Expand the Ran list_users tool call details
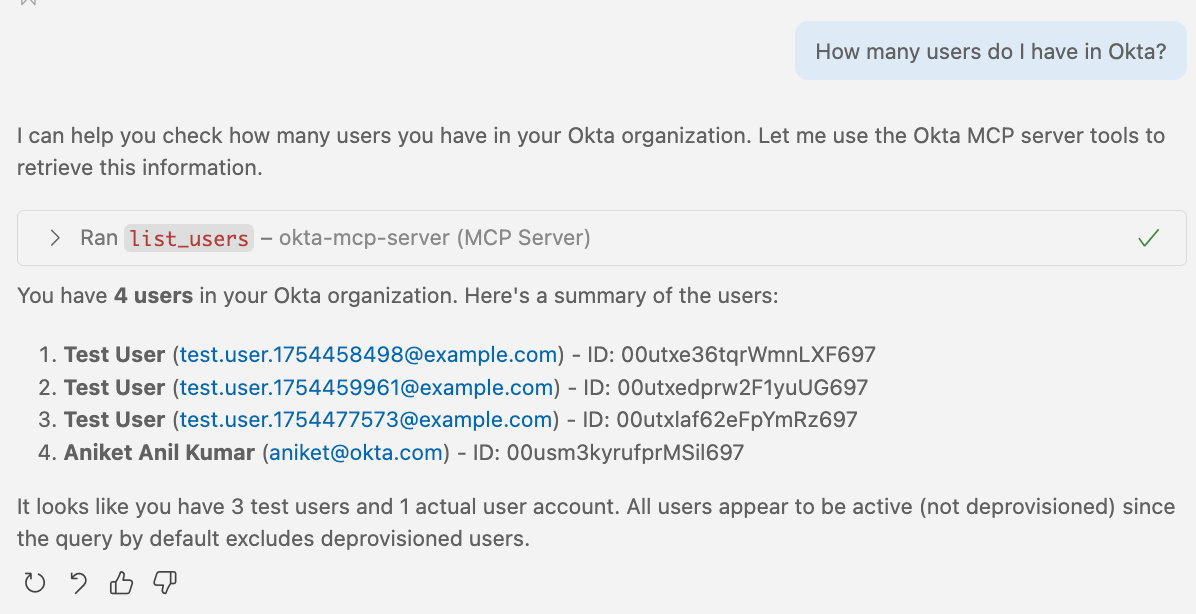Image resolution: width=1196 pixels, height=614 pixels. pos(55,238)
